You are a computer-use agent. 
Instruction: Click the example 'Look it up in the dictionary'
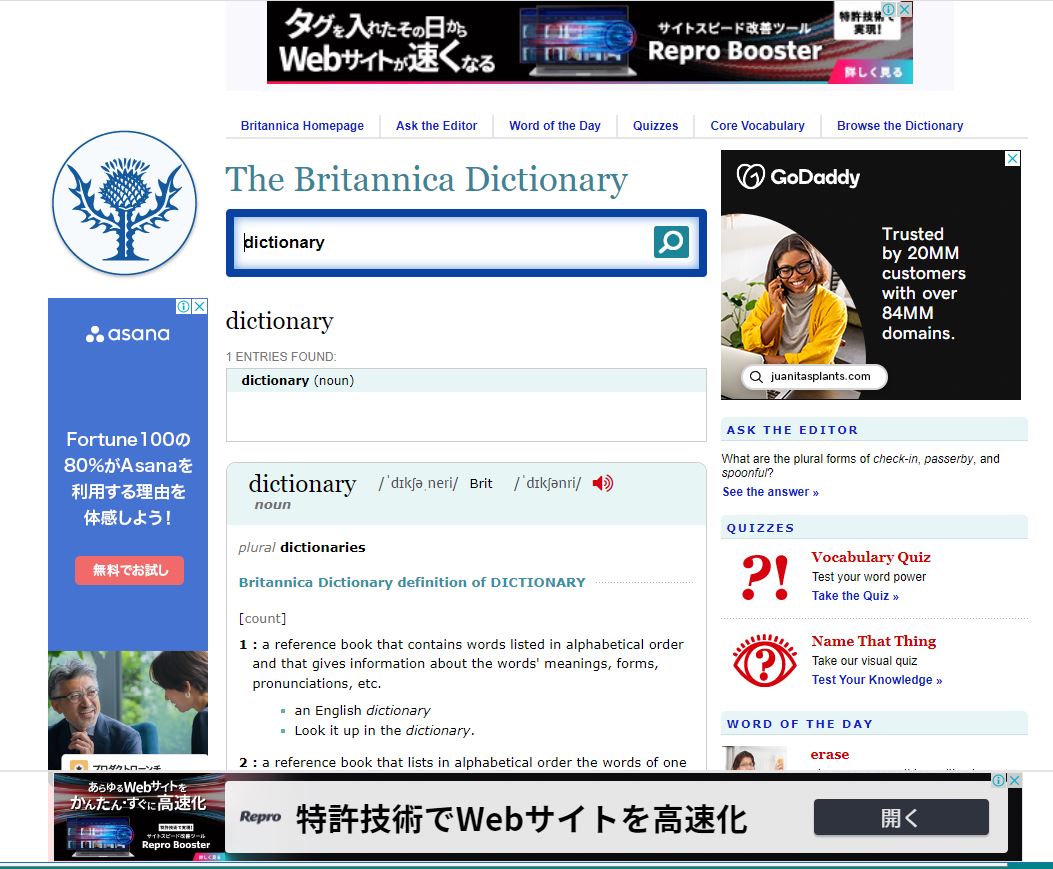(384, 731)
